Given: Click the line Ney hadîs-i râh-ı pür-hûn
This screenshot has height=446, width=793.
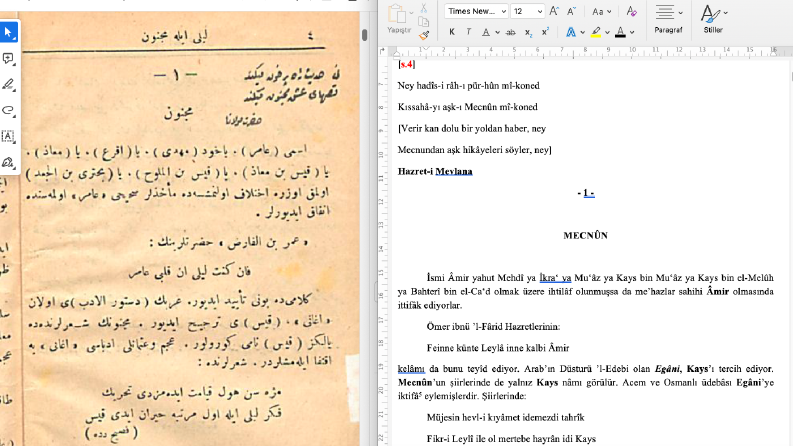Looking at the screenshot, I should pos(468,85).
